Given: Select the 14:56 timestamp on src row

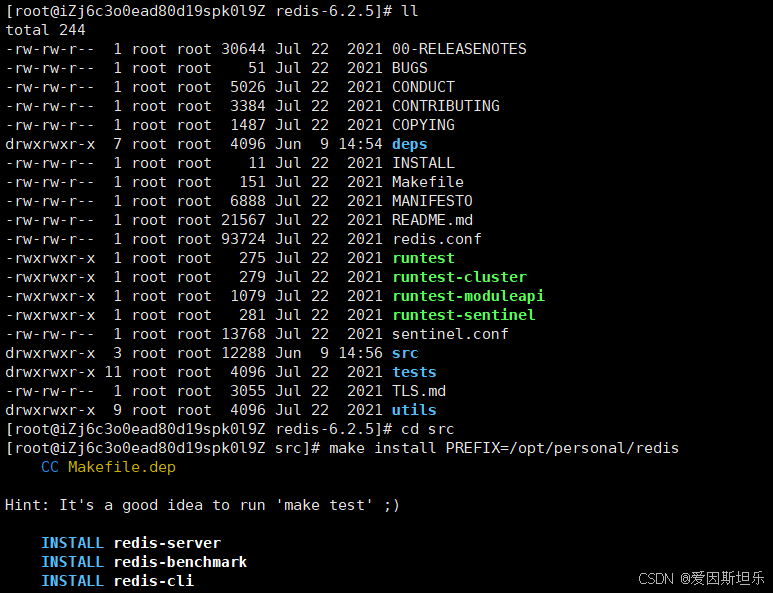Looking at the screenshot, I should pos(360,353).
